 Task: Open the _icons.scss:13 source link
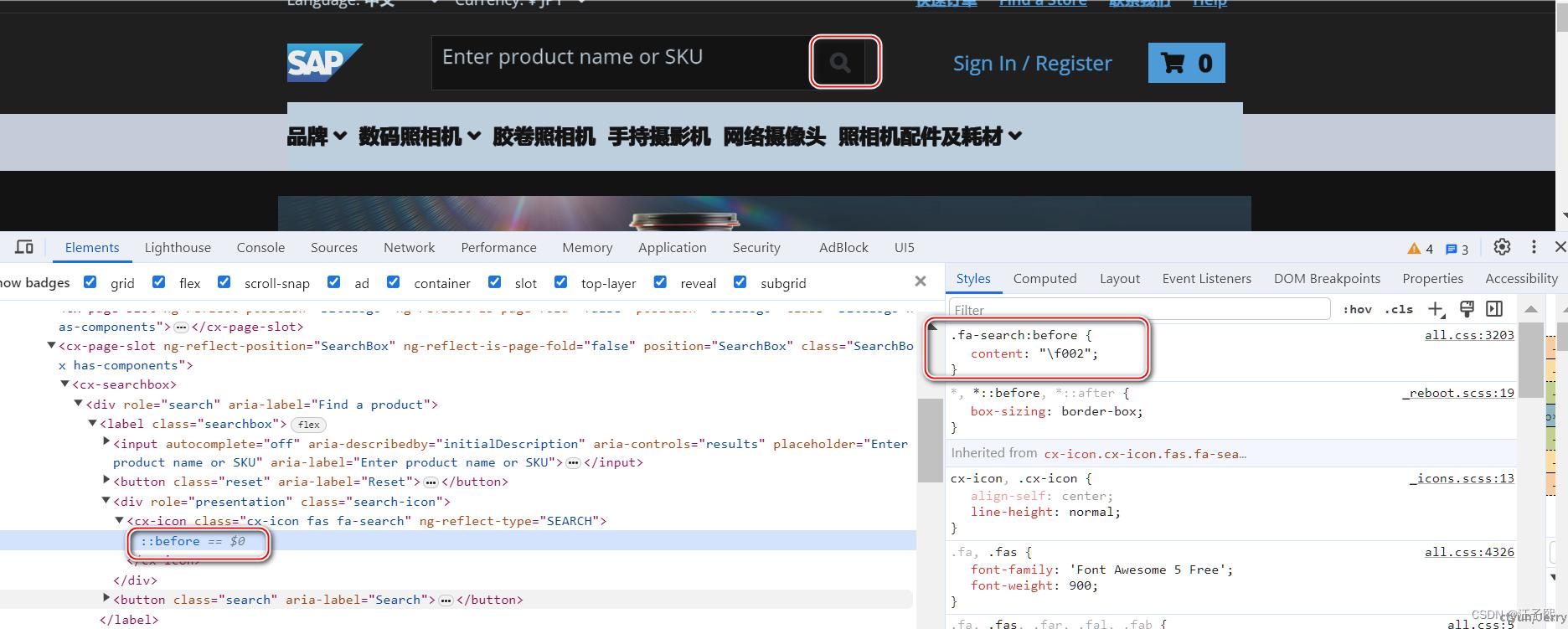(x=1462, y=478)
